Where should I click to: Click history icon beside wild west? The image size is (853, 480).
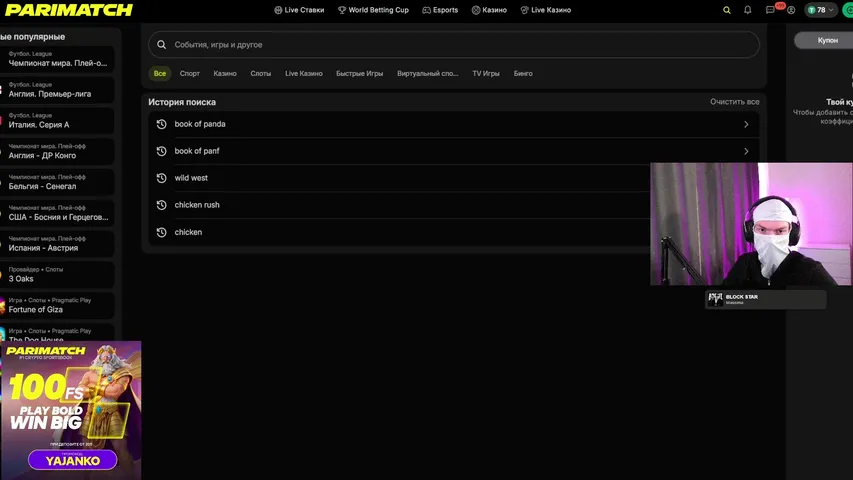pos(162,178)
